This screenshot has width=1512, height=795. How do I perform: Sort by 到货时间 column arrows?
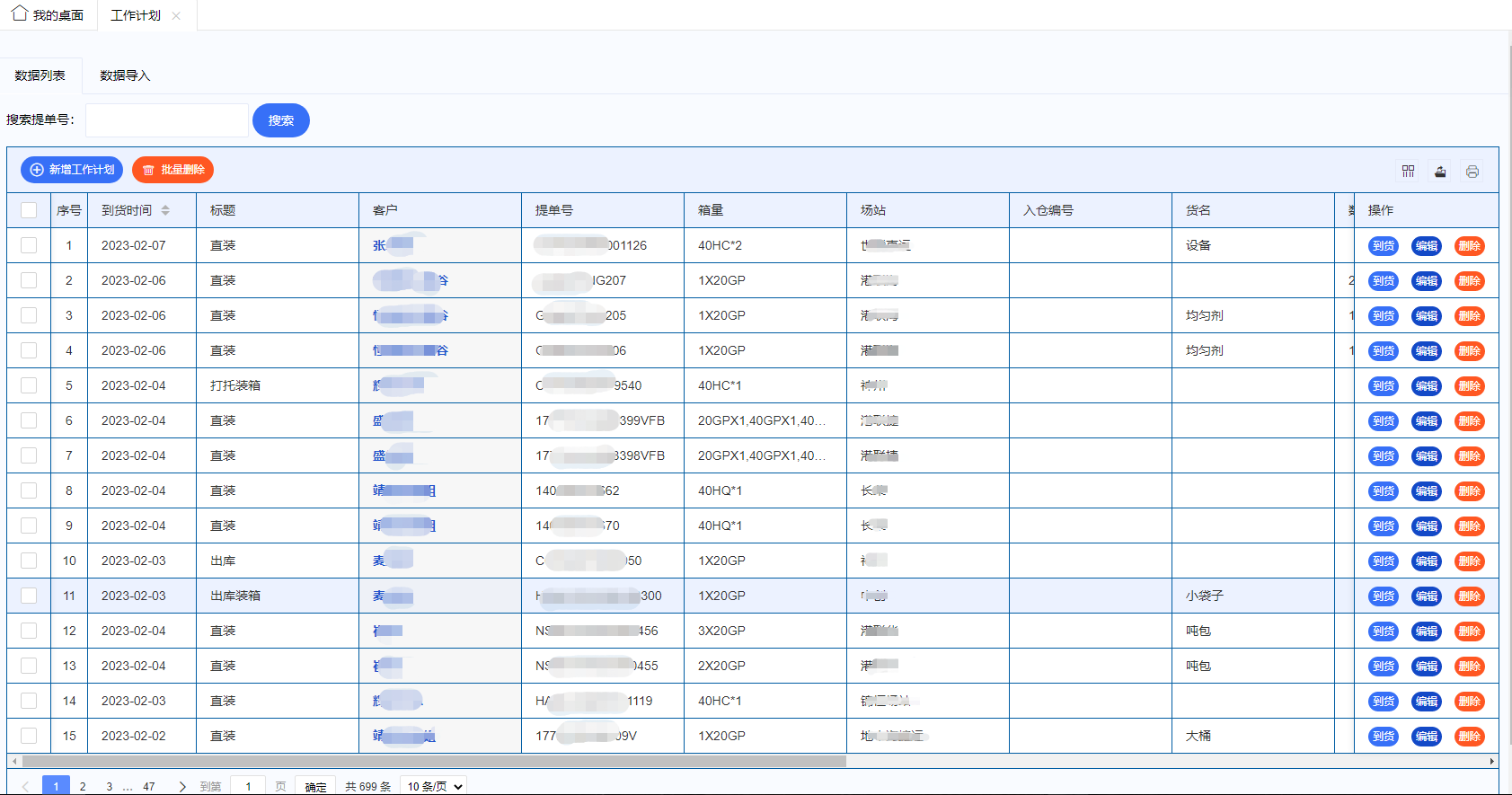pyautogui.click(x=165, y=210)
